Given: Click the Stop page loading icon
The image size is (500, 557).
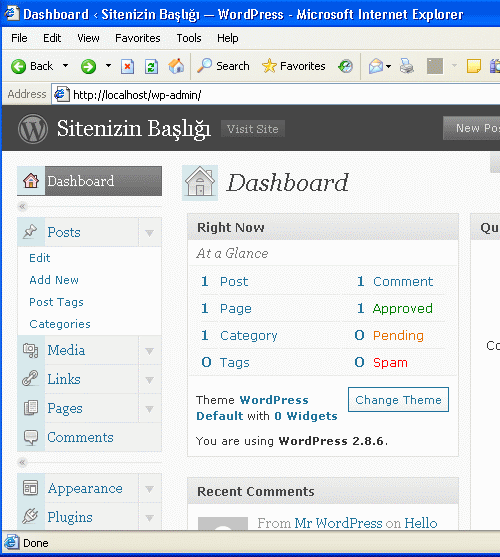Looking at the screenshot, I should tap(127, 66).
